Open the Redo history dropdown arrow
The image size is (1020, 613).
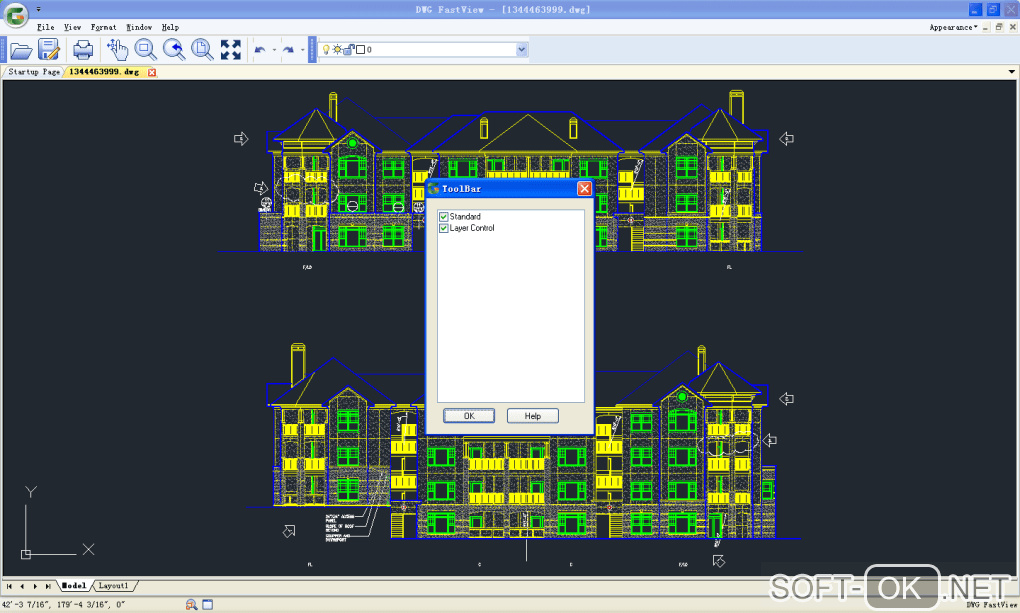click(x=302, y=50)
